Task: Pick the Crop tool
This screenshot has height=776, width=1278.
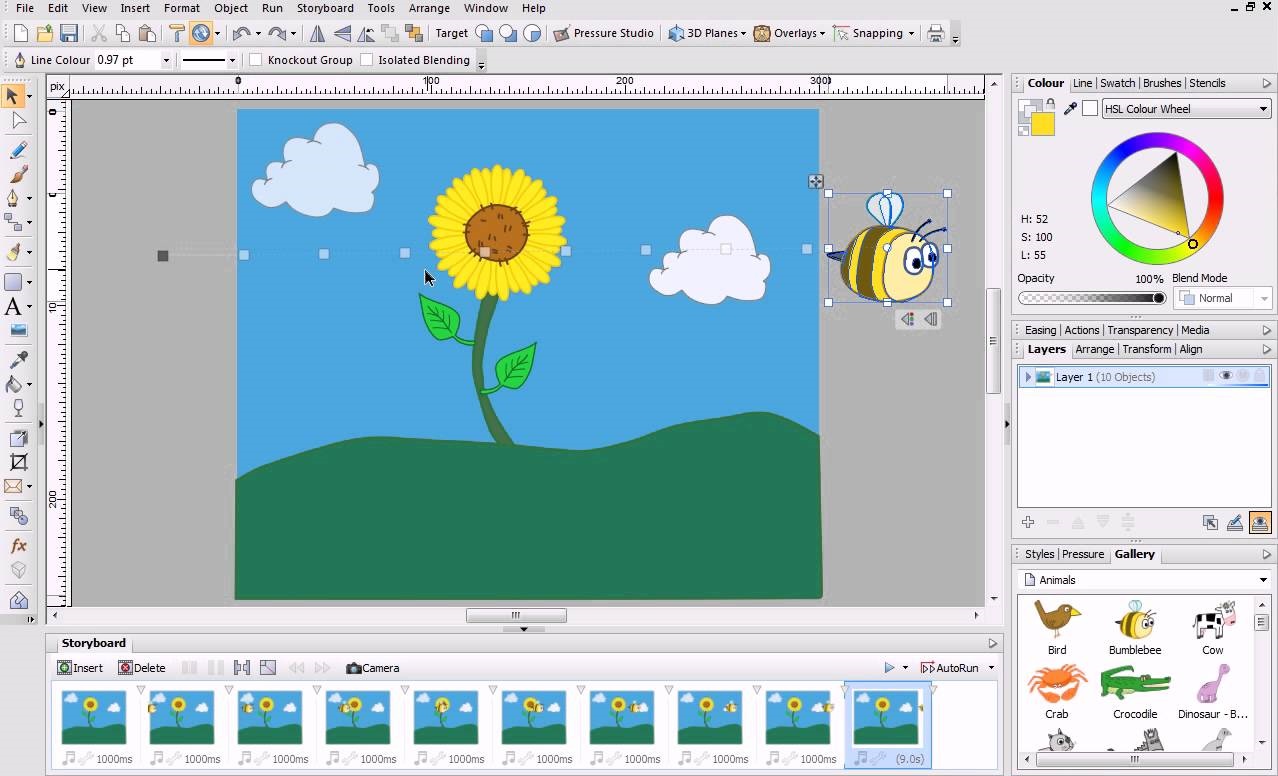Action: 18,462
